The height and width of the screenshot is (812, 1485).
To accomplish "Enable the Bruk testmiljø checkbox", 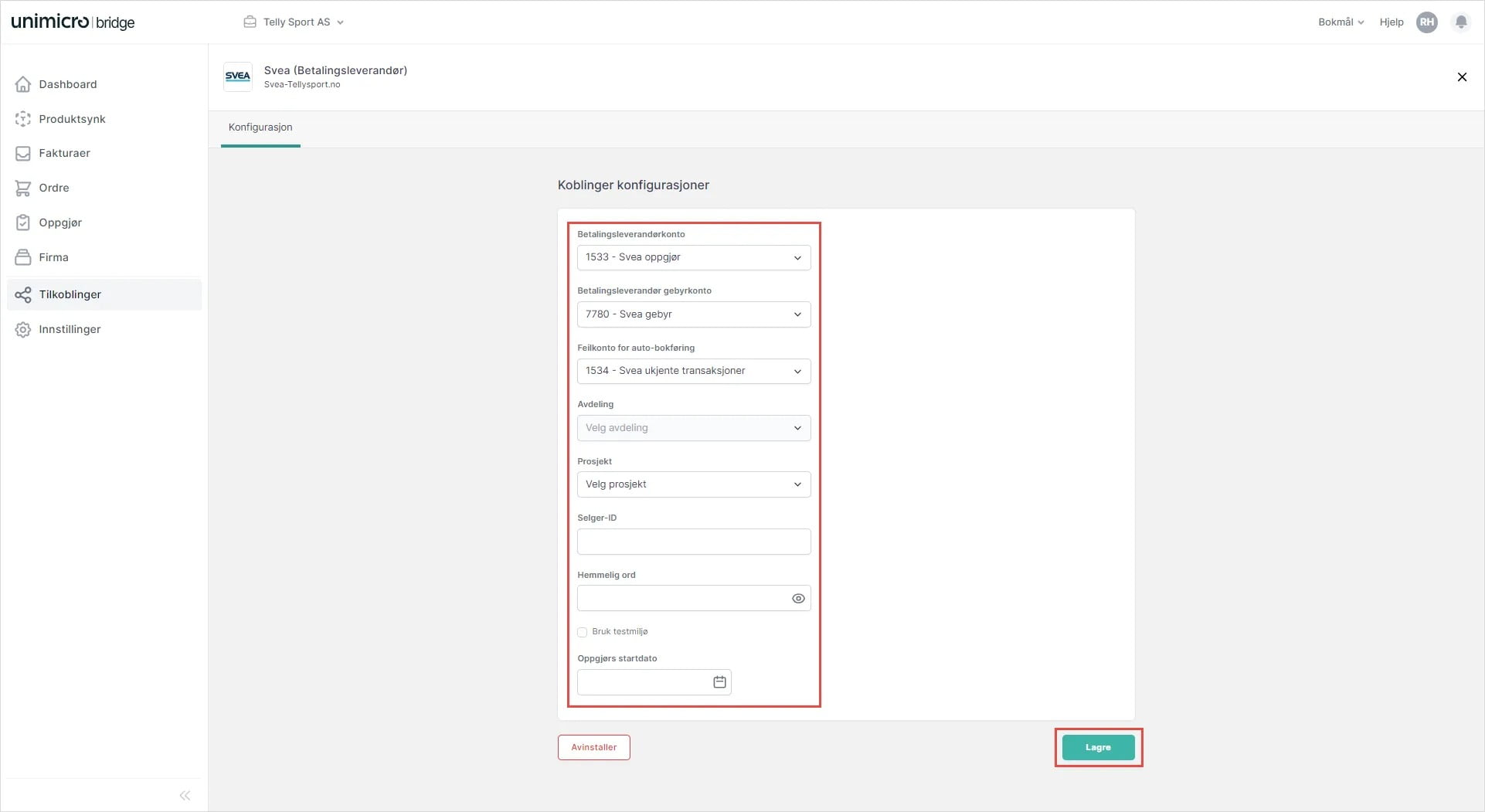I will [x=583, y=632].
